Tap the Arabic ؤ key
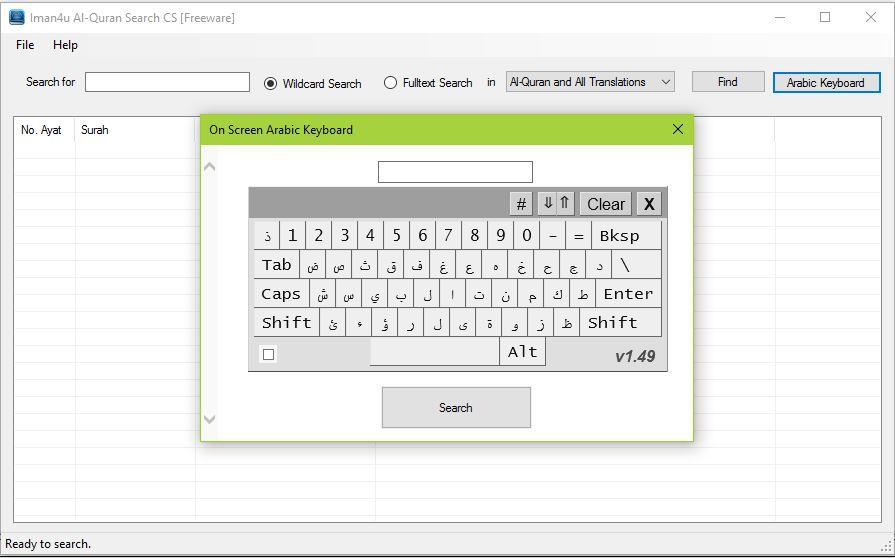The image size is (895, 558). 385,323
